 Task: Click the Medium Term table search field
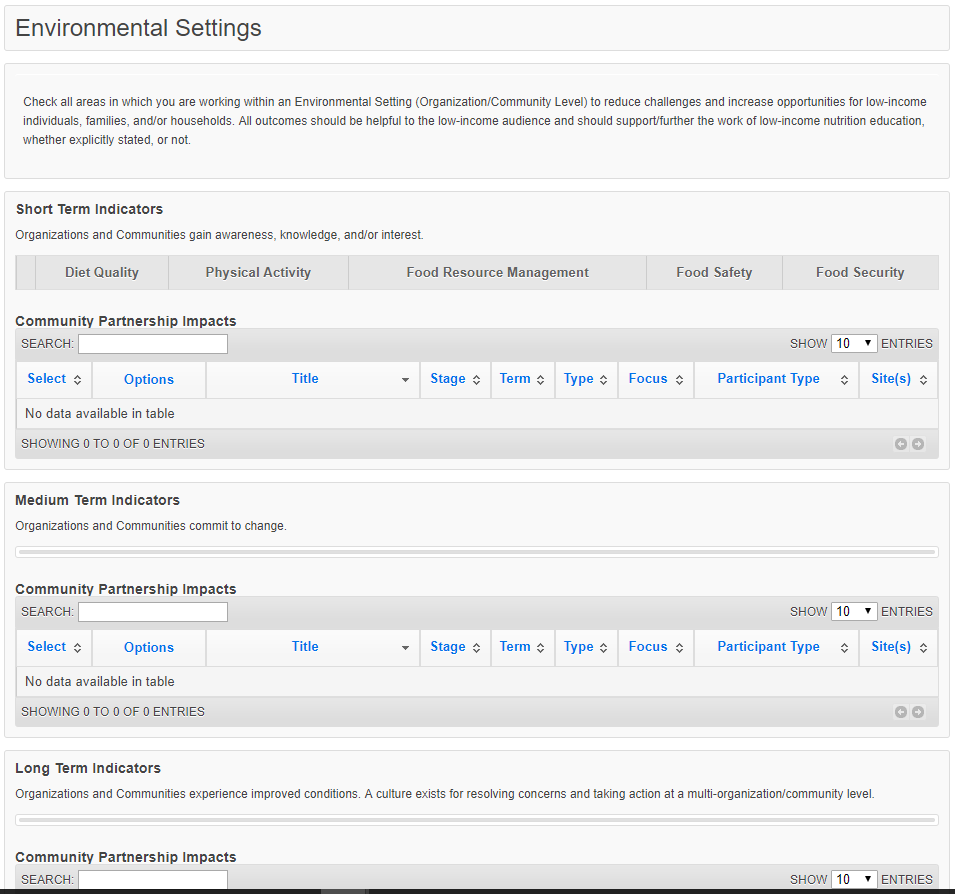point(153,612)
